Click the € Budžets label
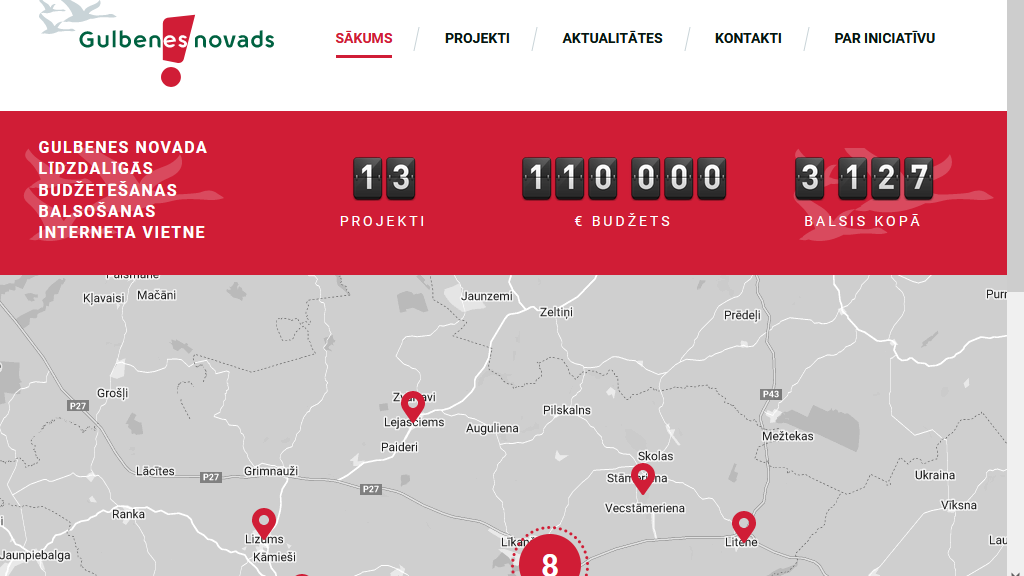Viewport: 1024px width, 576px height. (623, 221)
